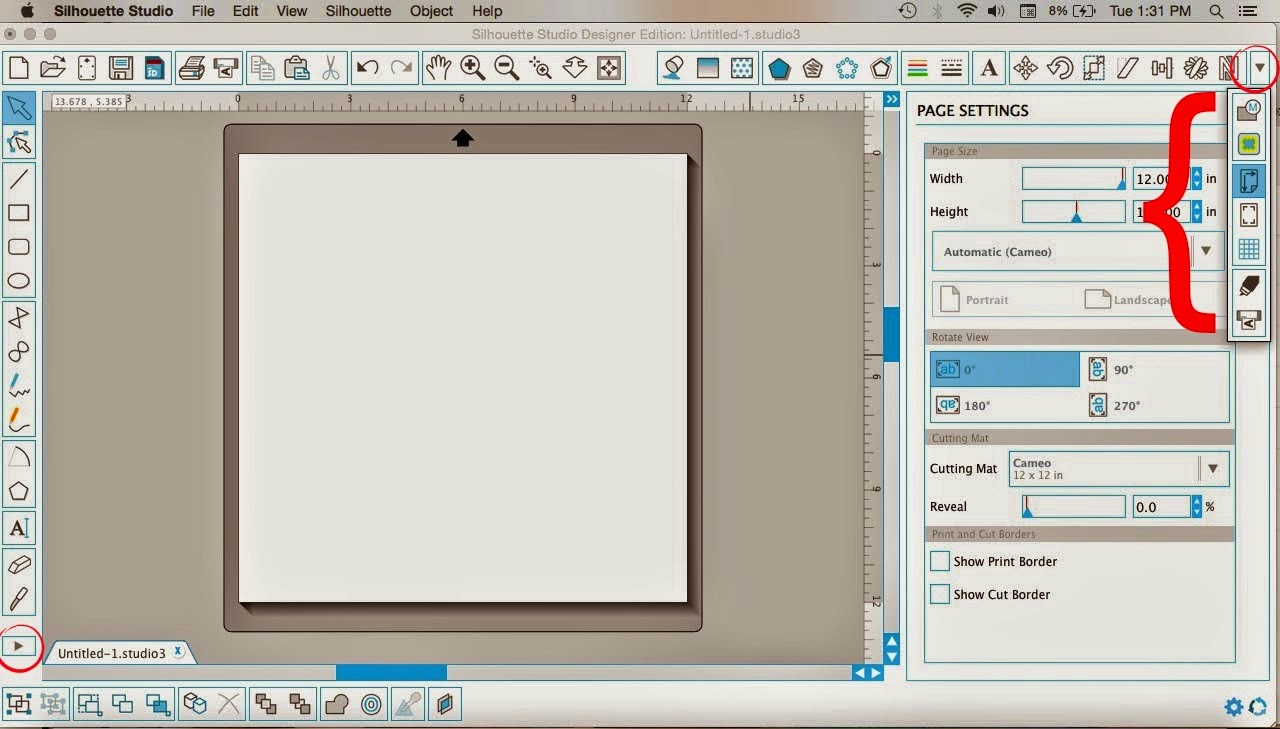Open the Silhouette Studio application menu
The height and width of the screenshot is (729, 1280).
[x=113, y=11]
